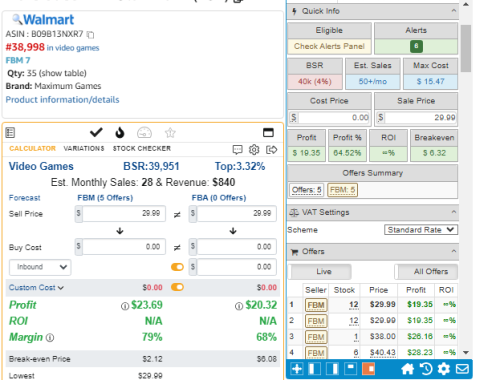Screen dimensions: 500x380
Task: Collapse the Offers section
Action: coord(454,251)
